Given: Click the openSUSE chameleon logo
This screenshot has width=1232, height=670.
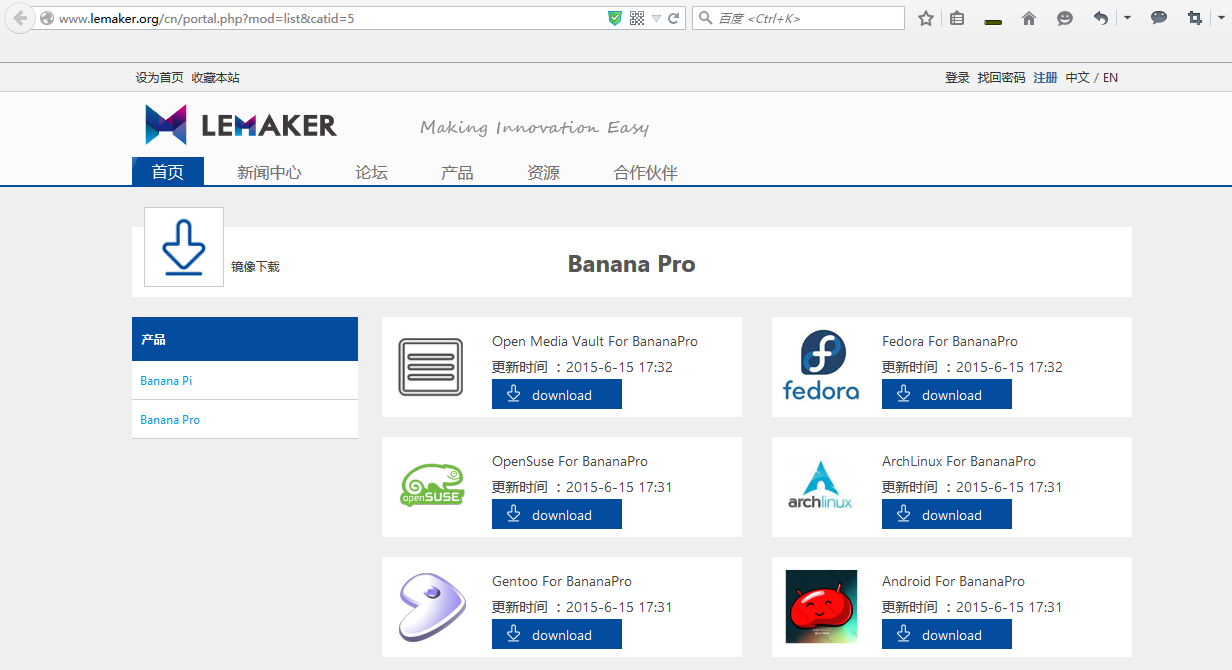Looking at the screenshot, I should pos(432,486).
